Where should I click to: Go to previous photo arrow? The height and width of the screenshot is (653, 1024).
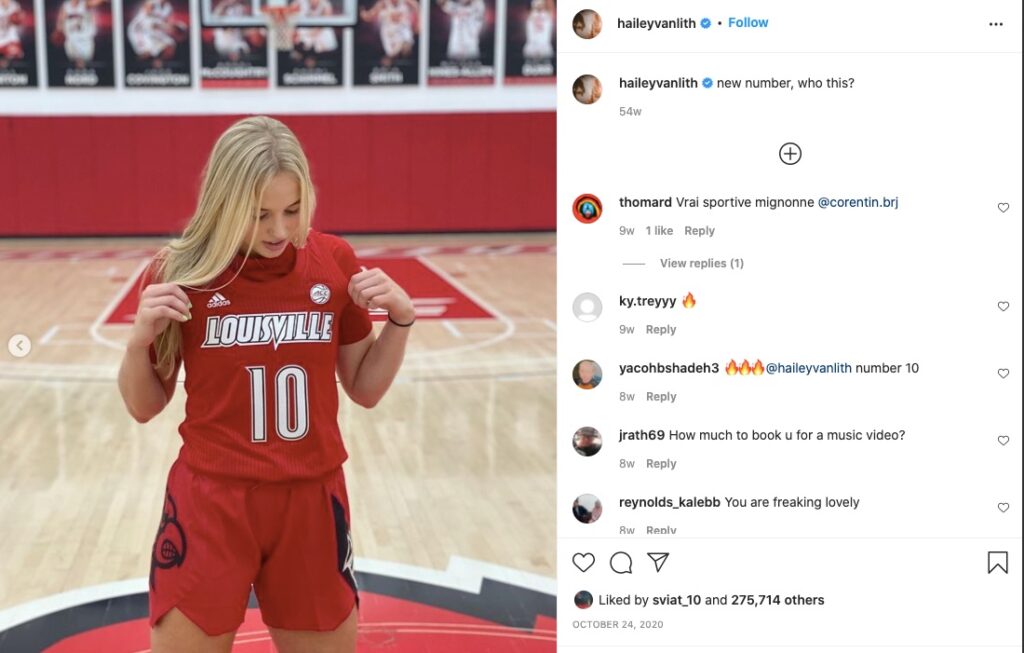[x=20, y=345]
